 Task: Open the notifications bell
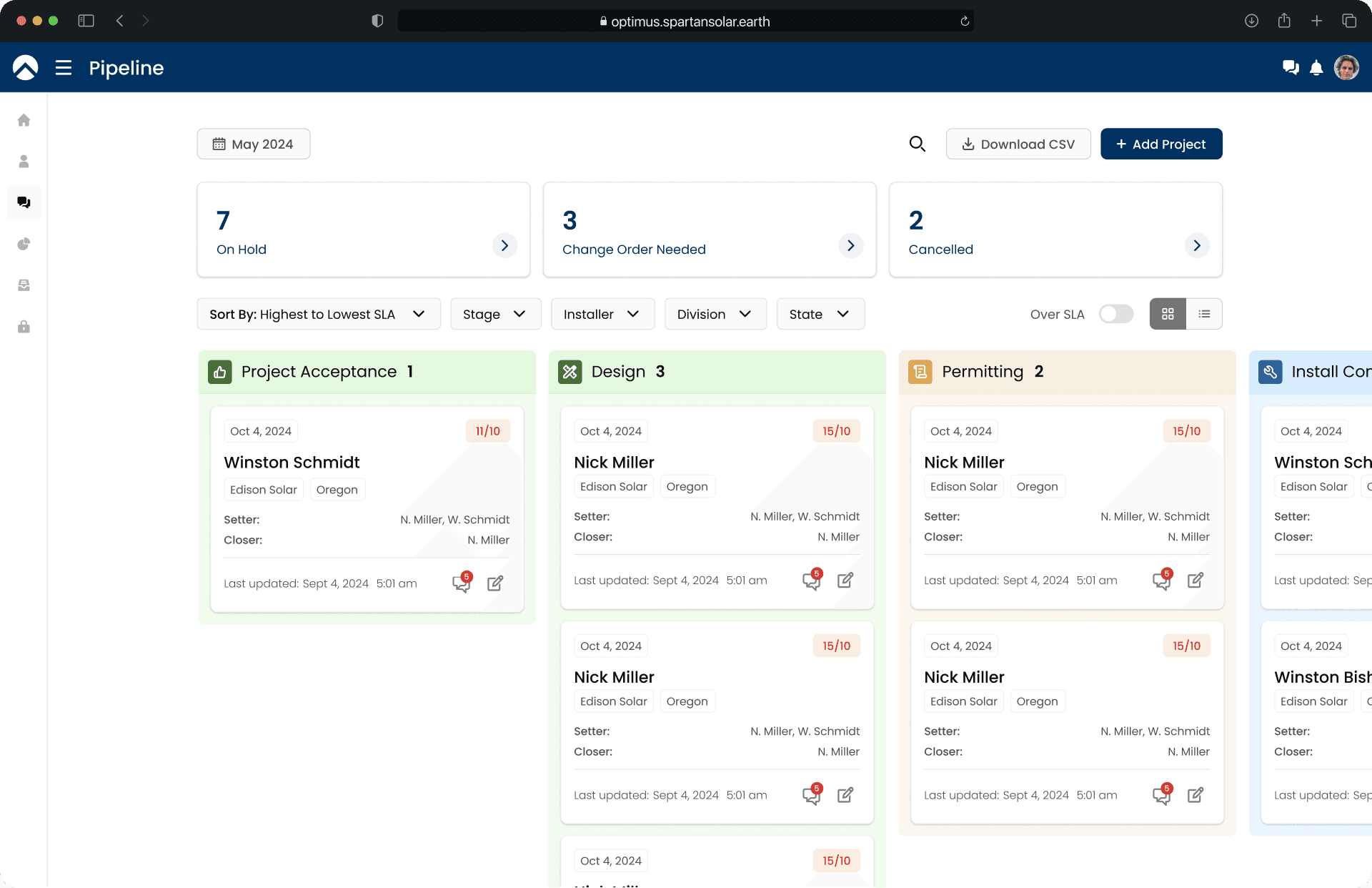1316,68
